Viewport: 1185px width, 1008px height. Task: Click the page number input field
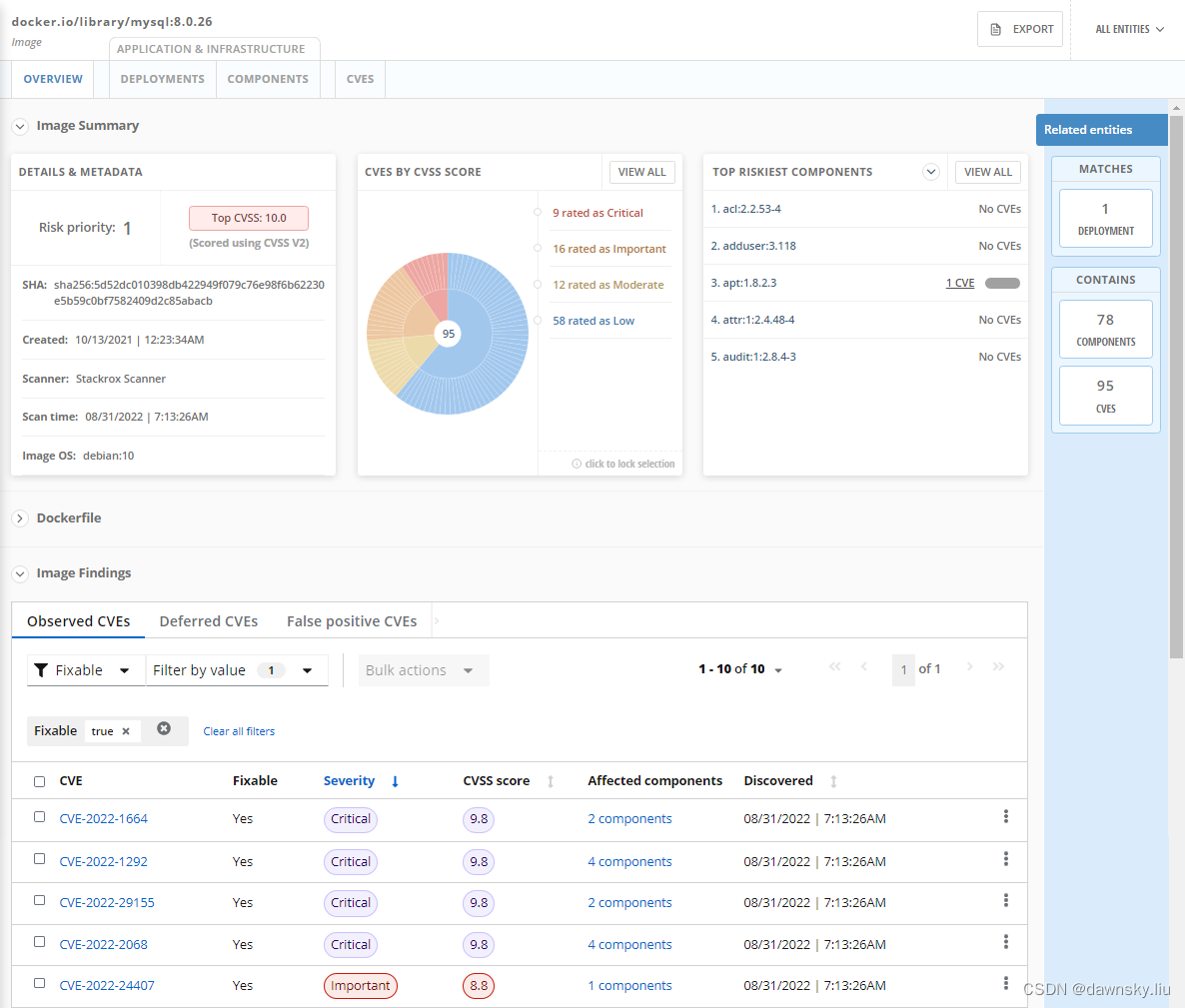(903, 670)
